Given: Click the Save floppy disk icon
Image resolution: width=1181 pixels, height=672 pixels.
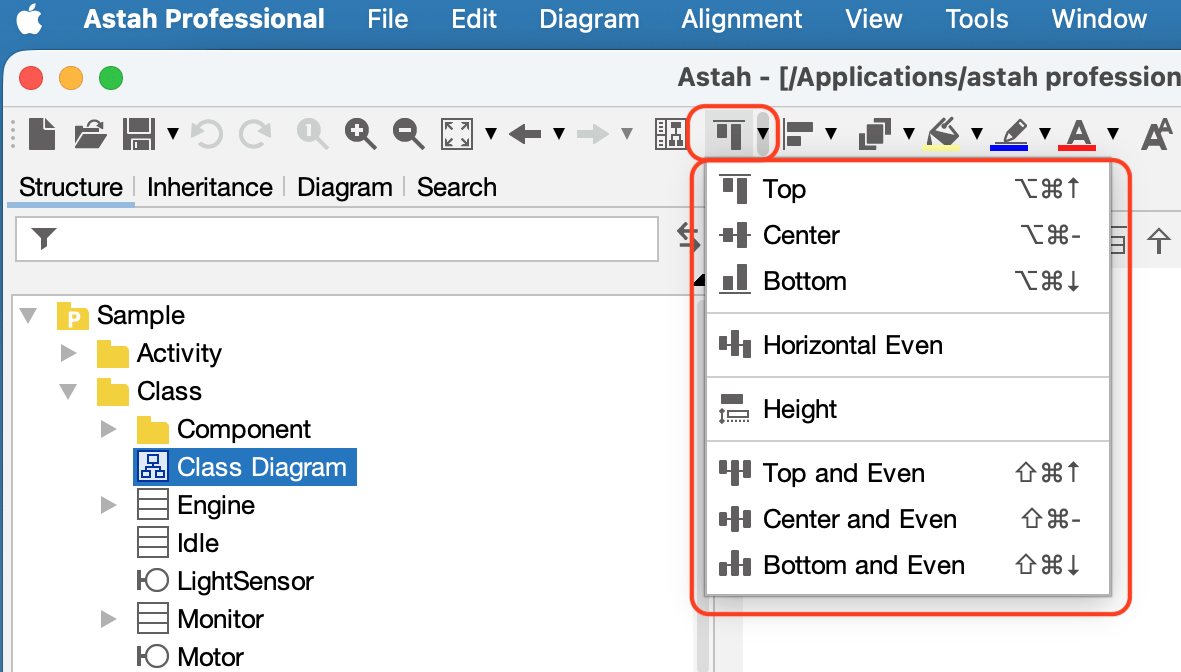Looking at the screenshot, I should click(x=139, y=134).
